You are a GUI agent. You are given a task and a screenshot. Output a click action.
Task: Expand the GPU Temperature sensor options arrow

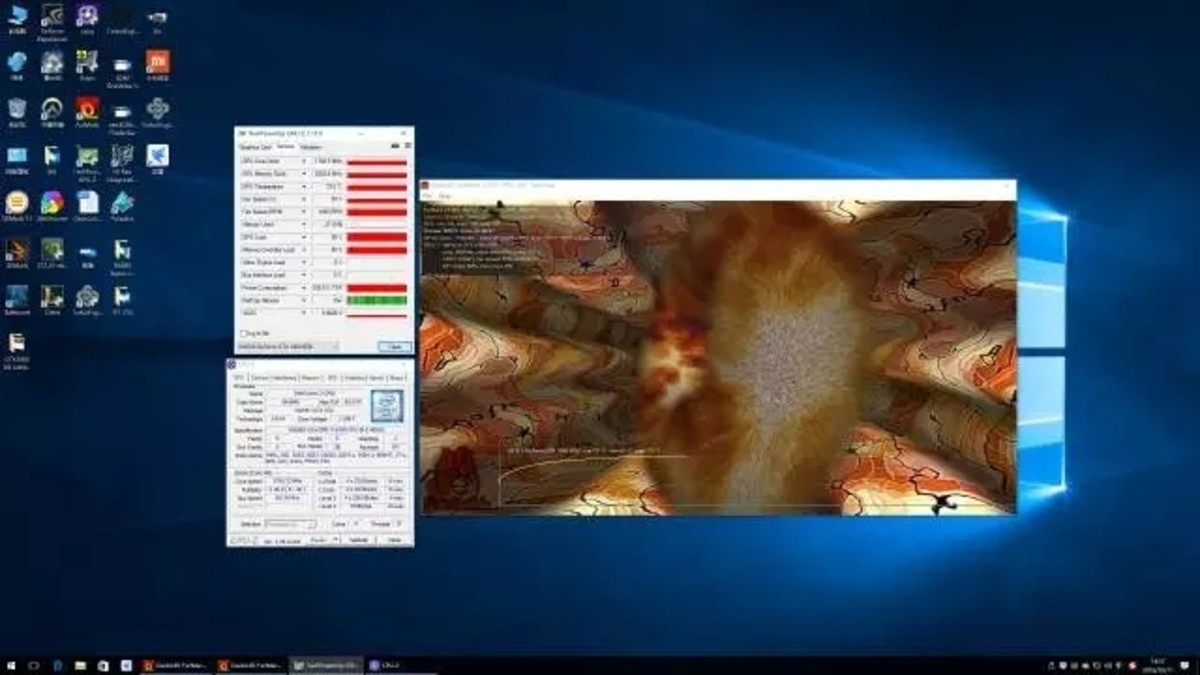click(303, 188)
